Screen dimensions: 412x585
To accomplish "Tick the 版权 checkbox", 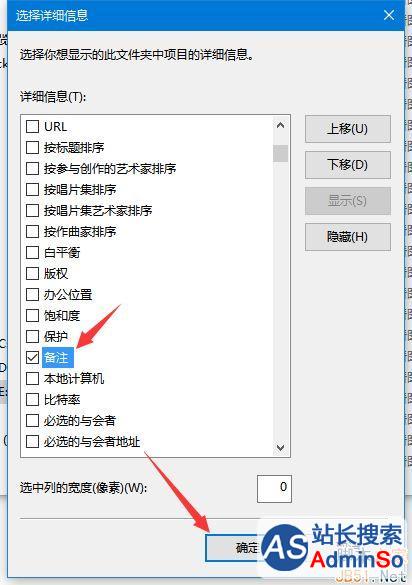I will (x=32, y=273).
